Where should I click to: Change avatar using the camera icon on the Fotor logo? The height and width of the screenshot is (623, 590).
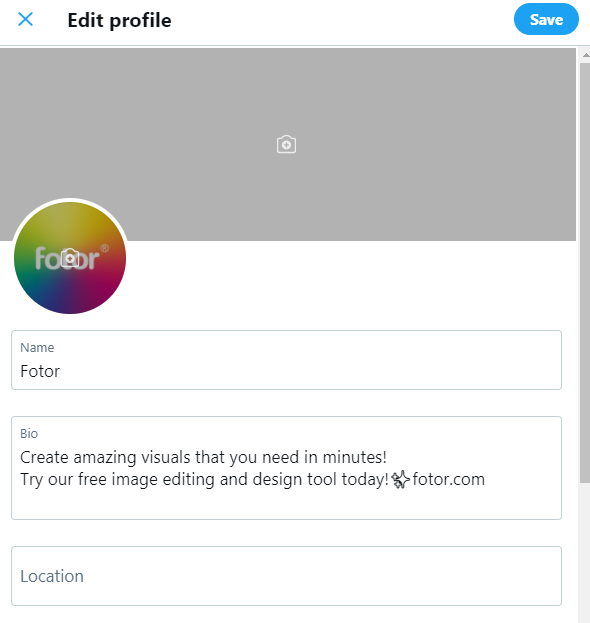coord(70,258)
